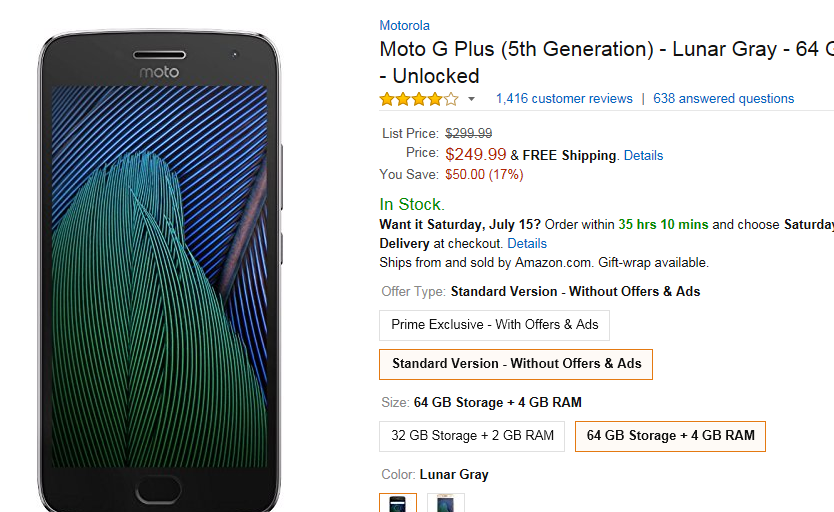Choose Standard Version - Without Offers & Ads
Viewport: 834px width, 512px height.
516,364
